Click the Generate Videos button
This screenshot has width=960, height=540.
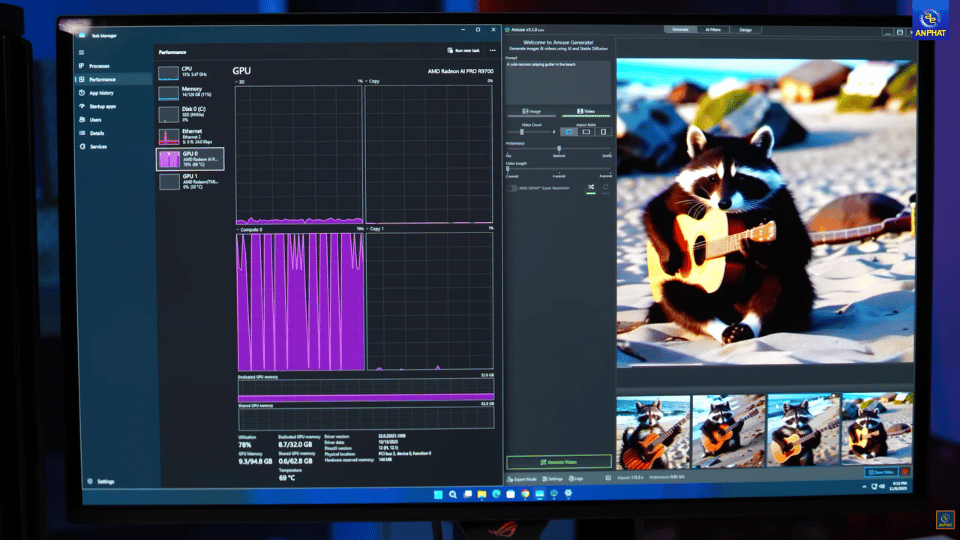pos(558,462)
